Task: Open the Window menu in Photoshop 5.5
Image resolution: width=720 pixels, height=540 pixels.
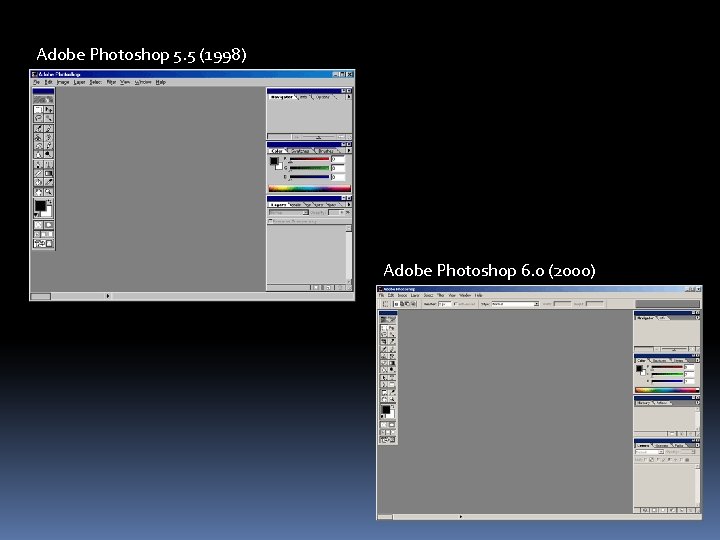Action: (143, 82)
